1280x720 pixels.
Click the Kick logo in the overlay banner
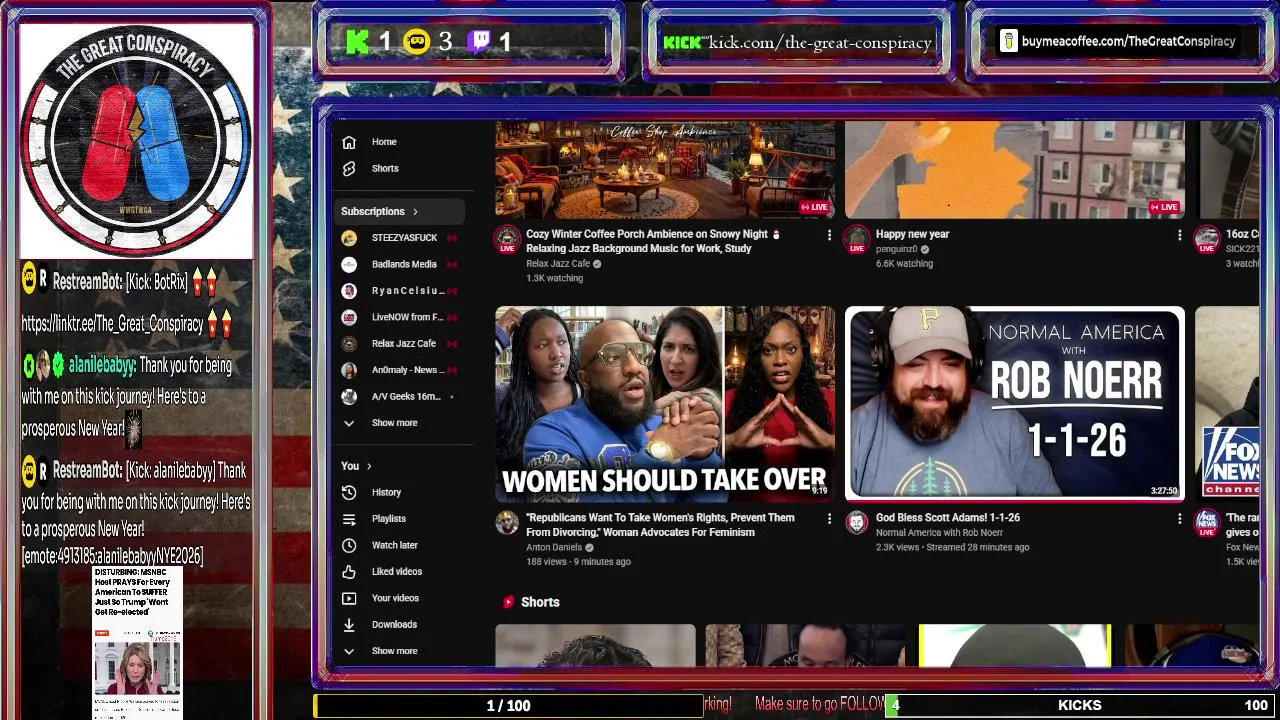point(357,42)
